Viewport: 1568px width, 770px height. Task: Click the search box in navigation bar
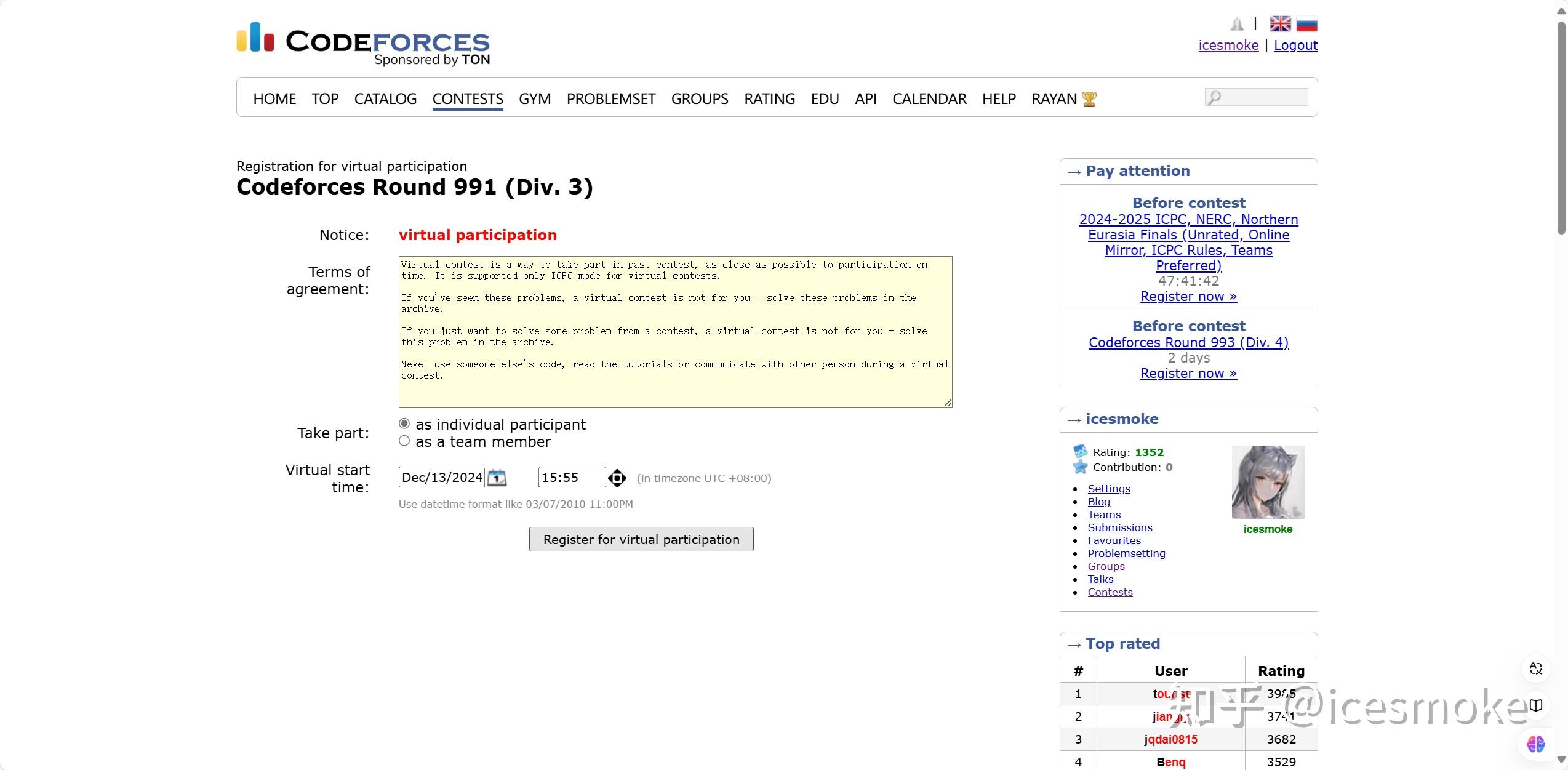[1263, 97]
